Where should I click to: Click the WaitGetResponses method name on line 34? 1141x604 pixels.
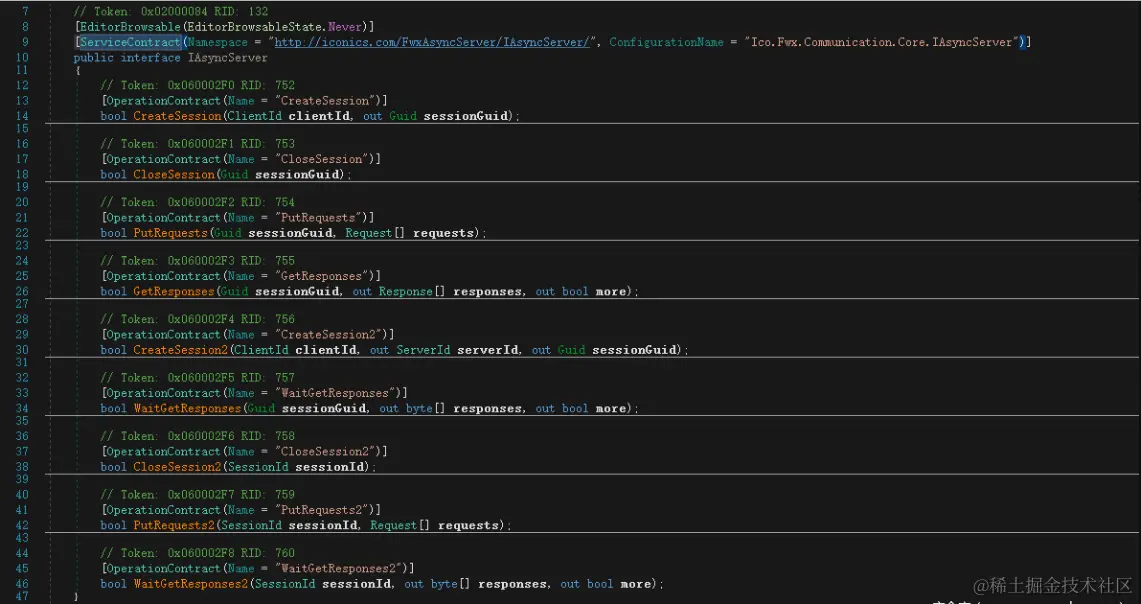(187, 408)
